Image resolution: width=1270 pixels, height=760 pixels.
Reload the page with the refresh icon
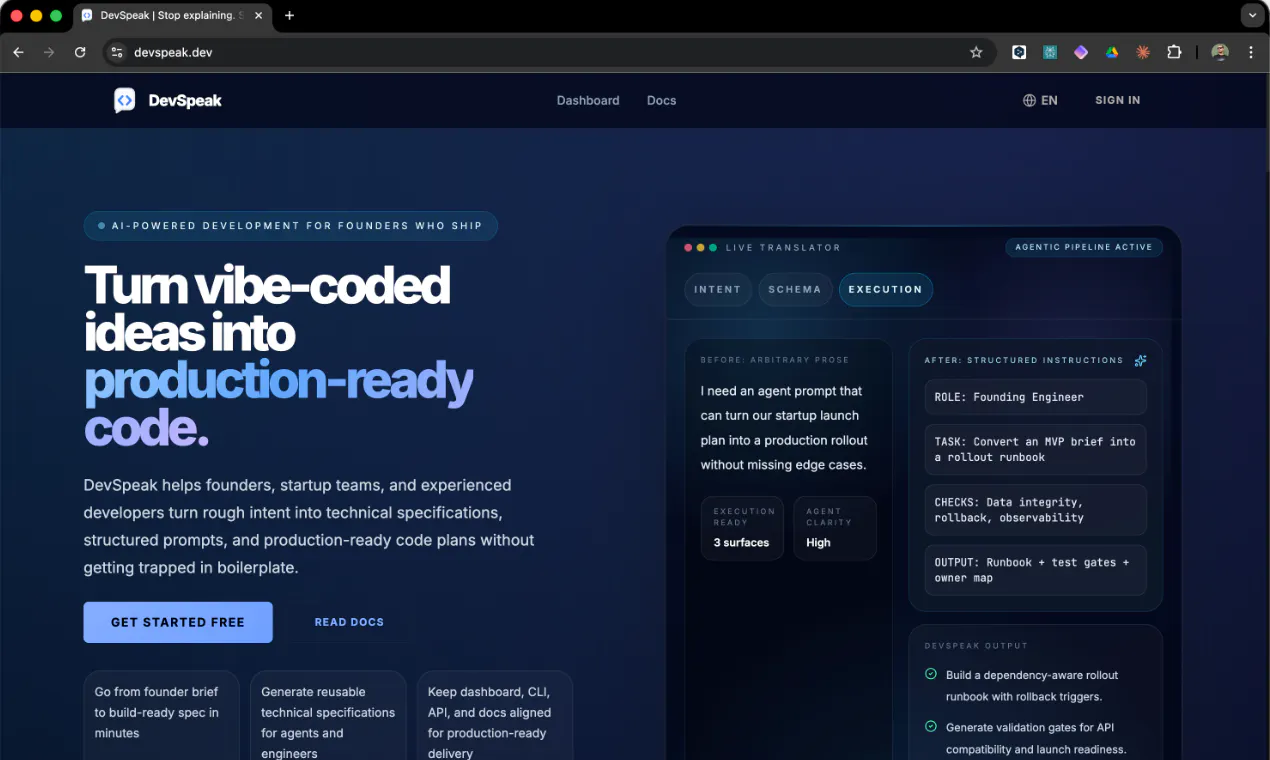(x=80, y=52)
